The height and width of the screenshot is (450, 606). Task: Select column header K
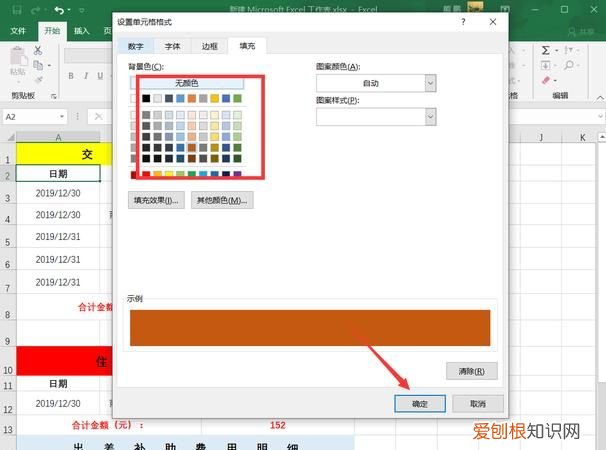tap(582, 137)
